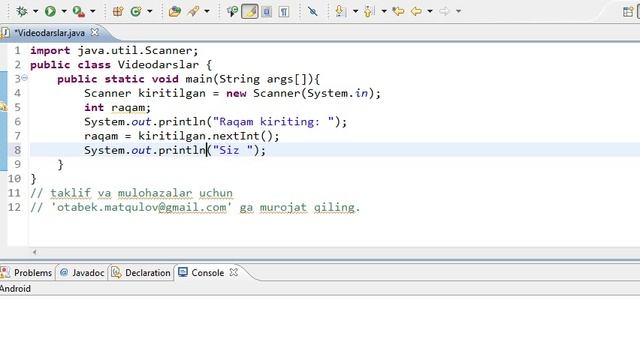Click the Open Type folder icon

[x=175, y=11]
